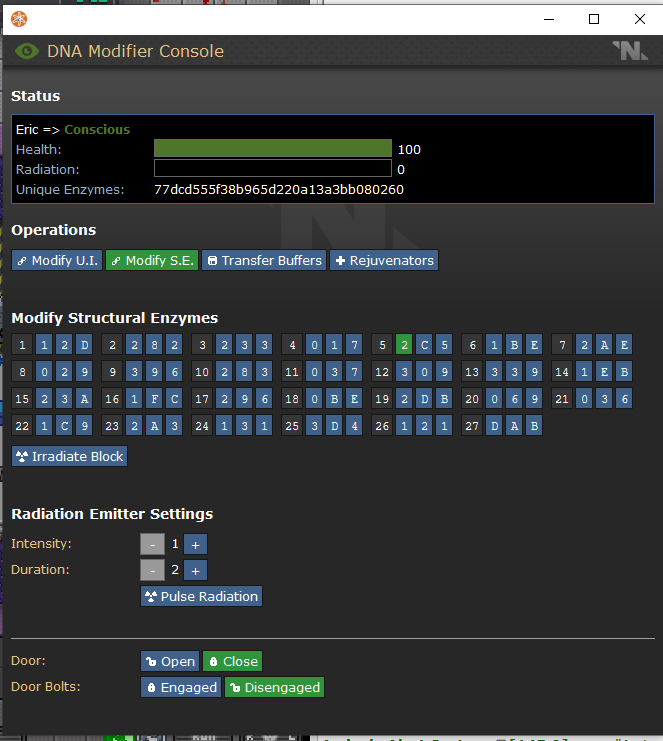The width and height of the screenshot is (663, 741).
Task: Select the highlighted green 2 in block 5
Action: [x=404, y=344]
